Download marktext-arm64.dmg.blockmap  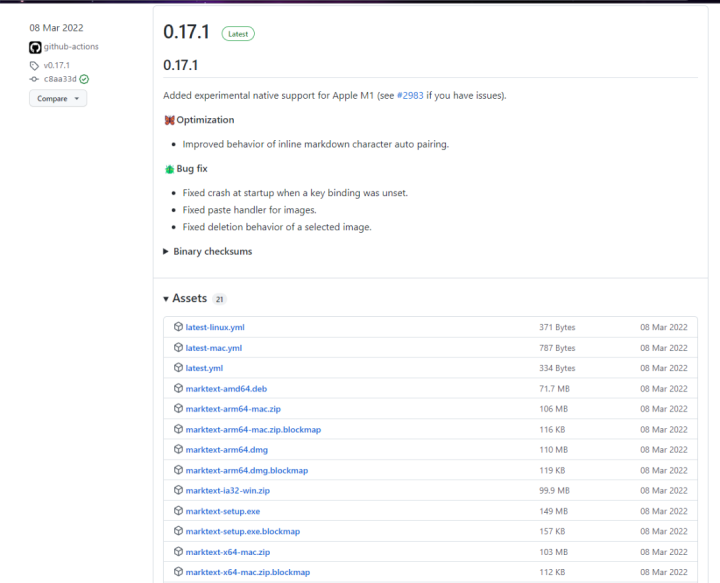[x=247, y=471]
